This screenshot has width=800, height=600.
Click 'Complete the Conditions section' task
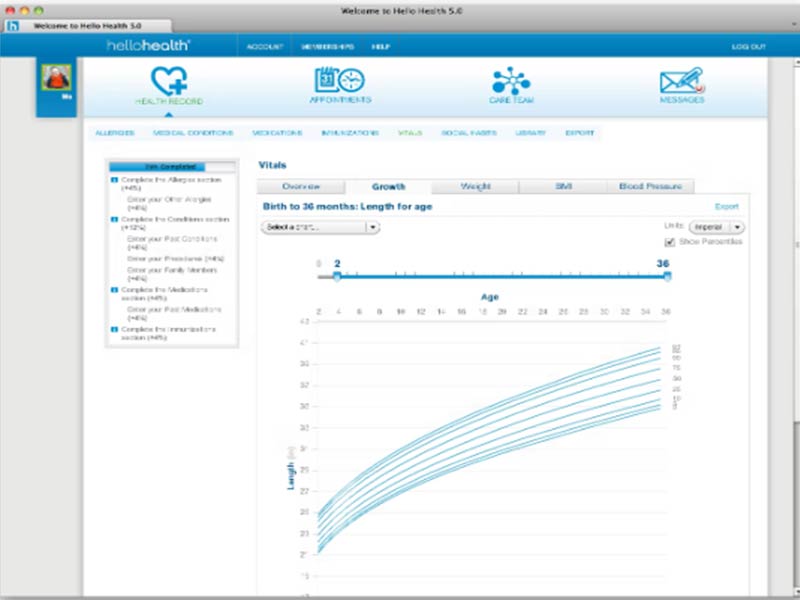click(175, 223)
